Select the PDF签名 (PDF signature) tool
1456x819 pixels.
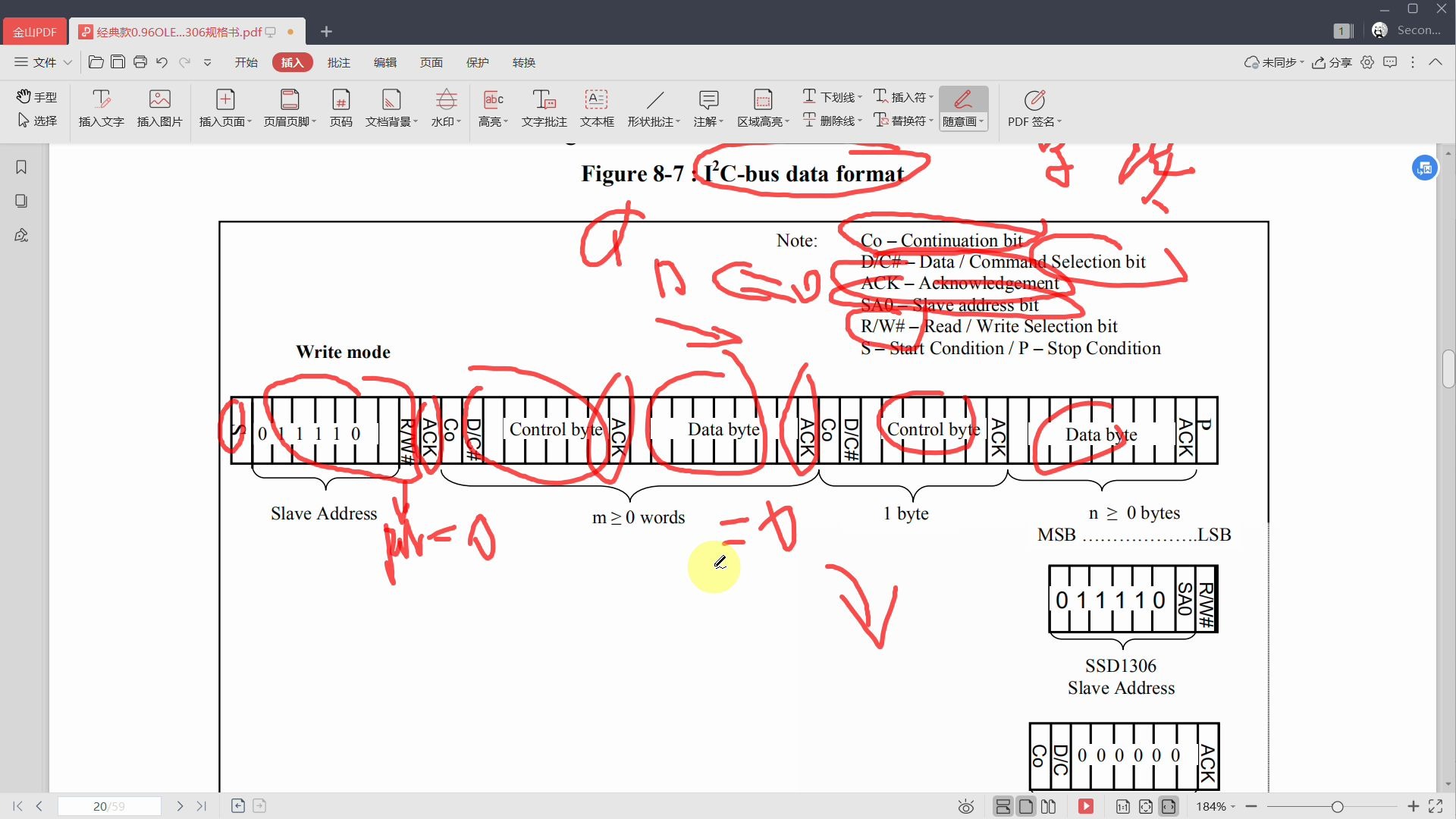tap(1036, 107)
